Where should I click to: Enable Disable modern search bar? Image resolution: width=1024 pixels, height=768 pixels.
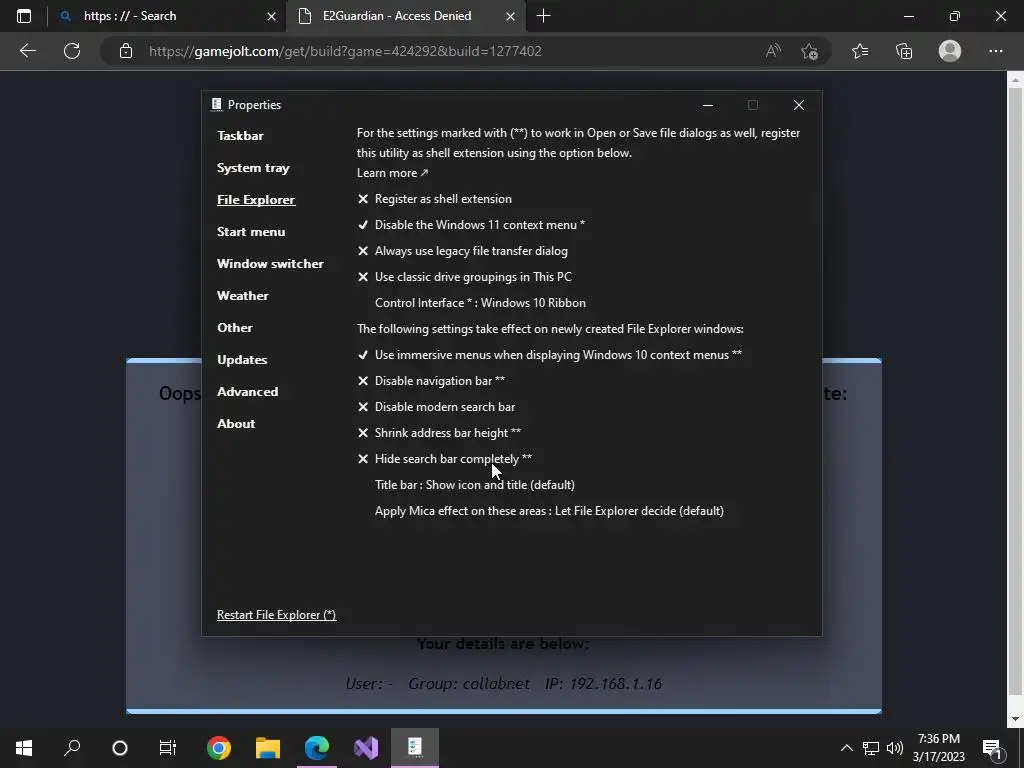pos(436,407)
